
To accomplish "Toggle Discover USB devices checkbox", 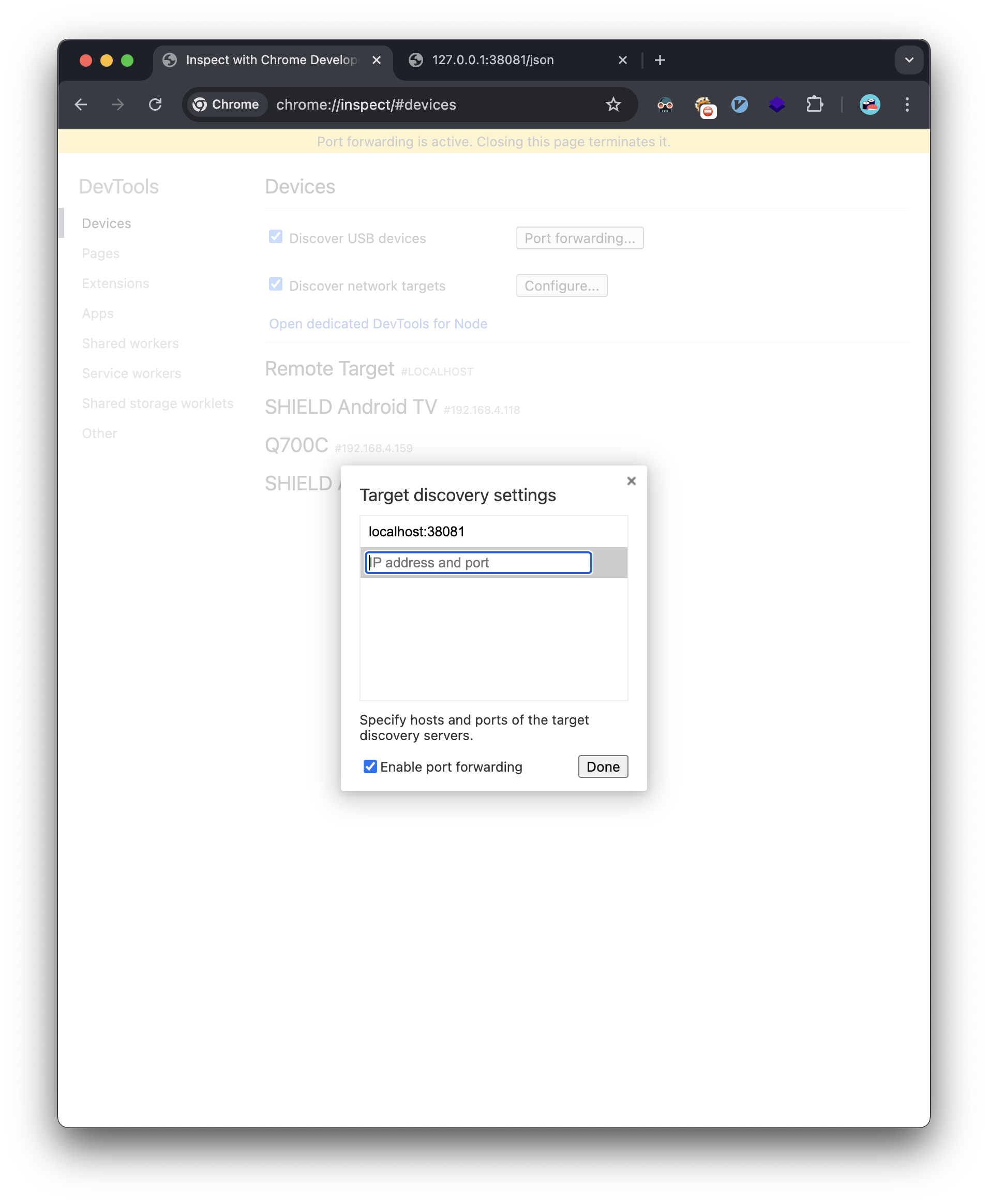I will click(276, 237).
